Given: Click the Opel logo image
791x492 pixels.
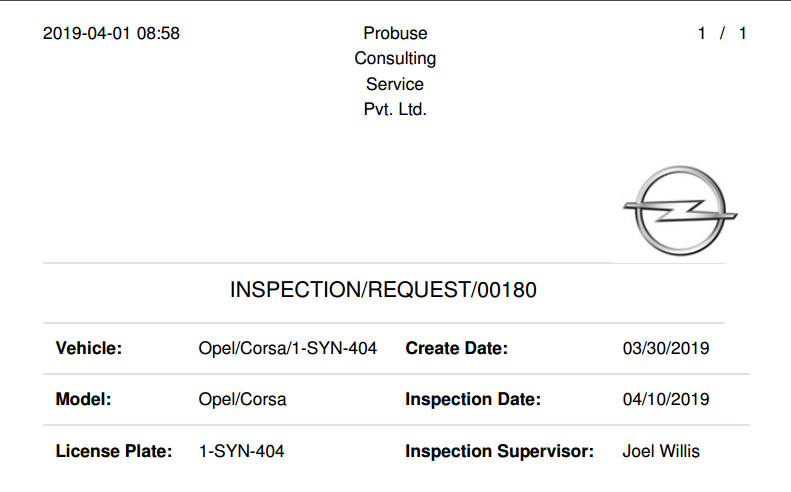Looking at the screenshot, I should [680, 211].
